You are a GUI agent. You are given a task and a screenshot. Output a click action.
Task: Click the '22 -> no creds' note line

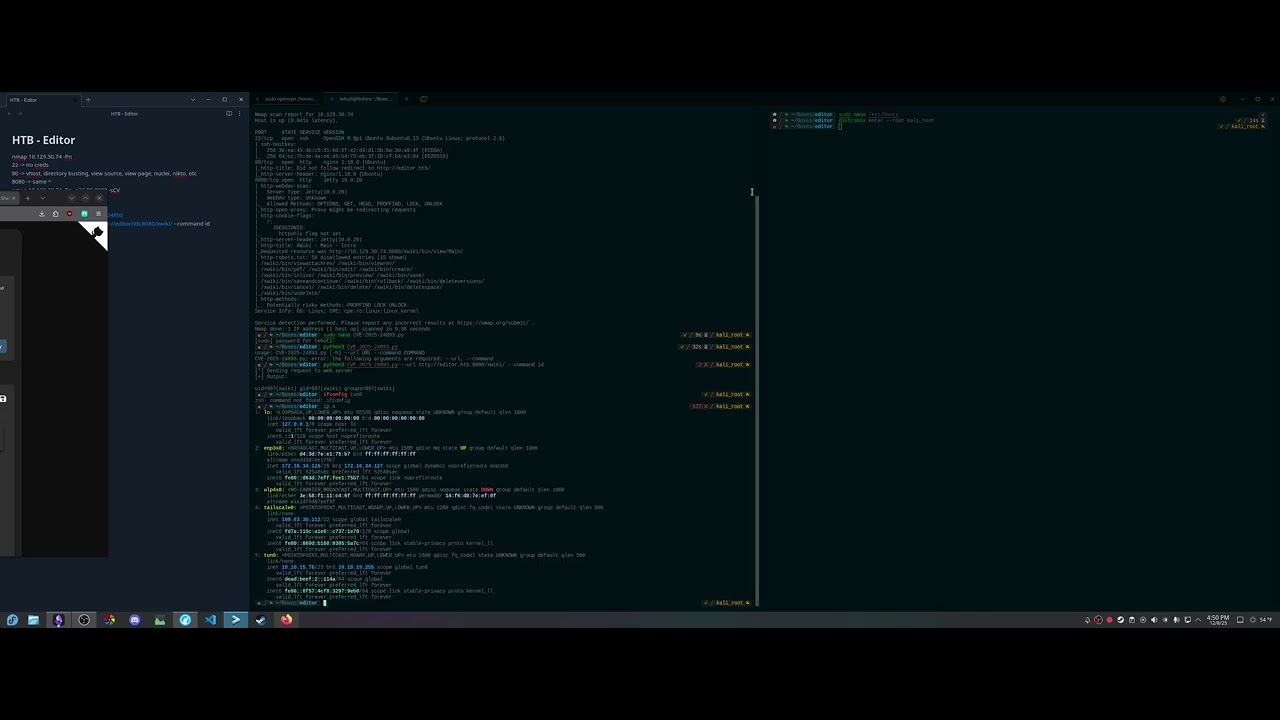(x=30, y=165)
